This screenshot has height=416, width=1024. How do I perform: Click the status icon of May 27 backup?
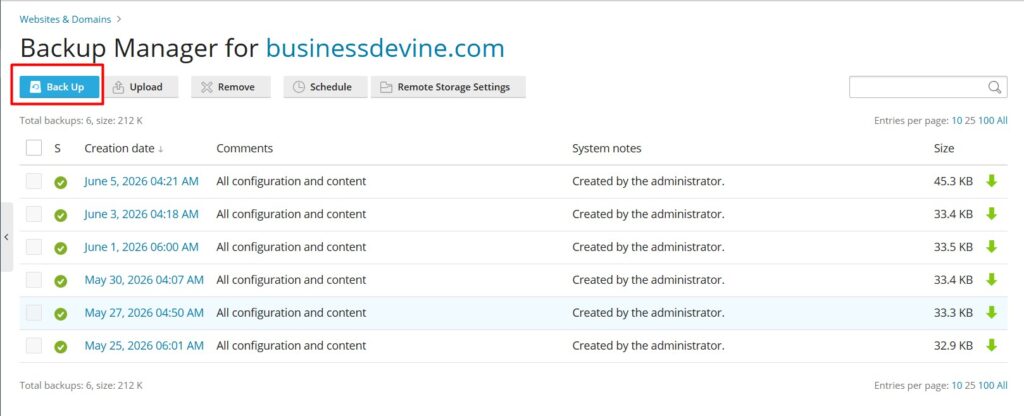(x=61, y=313)
